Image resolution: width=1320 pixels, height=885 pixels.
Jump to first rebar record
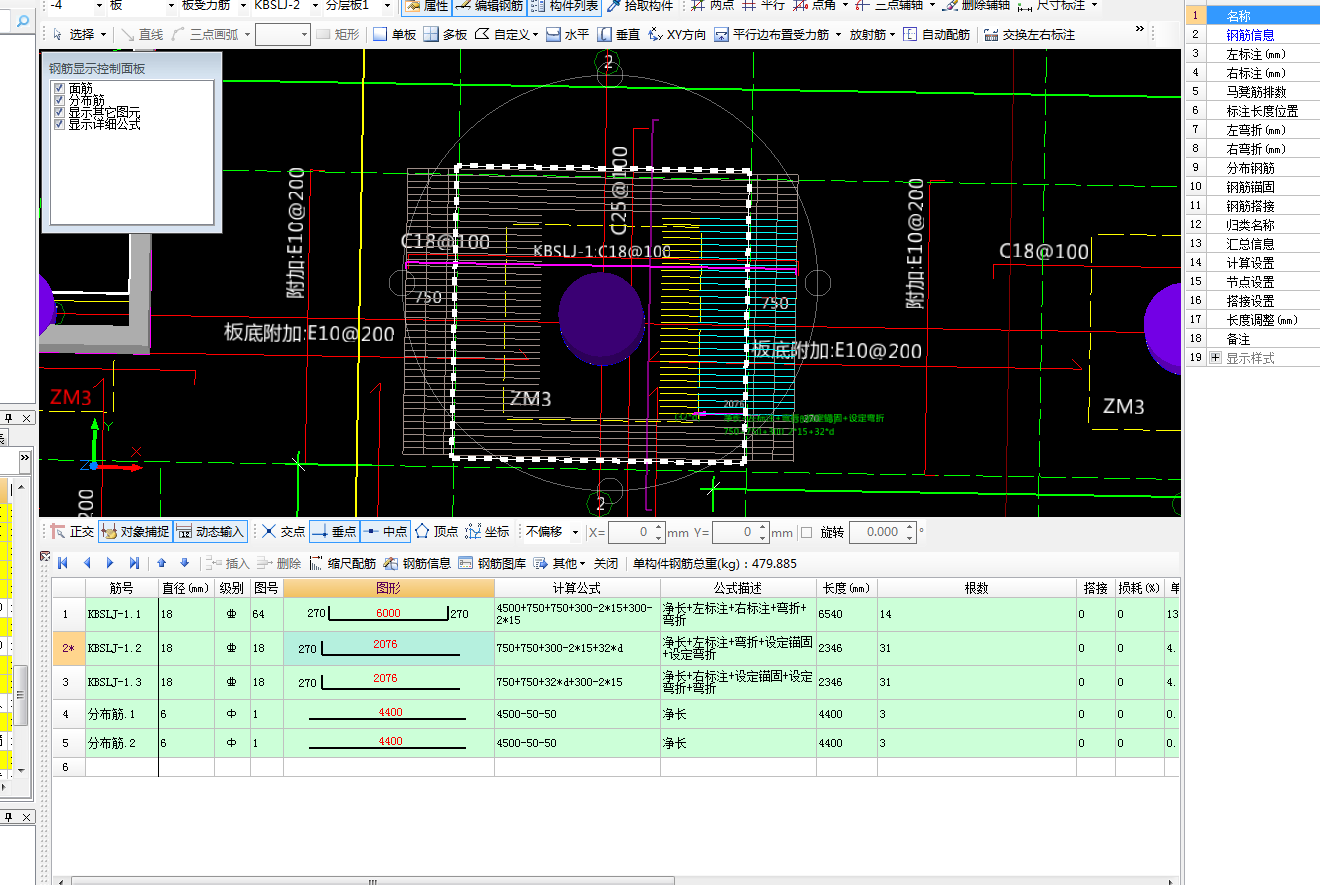[63, 563]
